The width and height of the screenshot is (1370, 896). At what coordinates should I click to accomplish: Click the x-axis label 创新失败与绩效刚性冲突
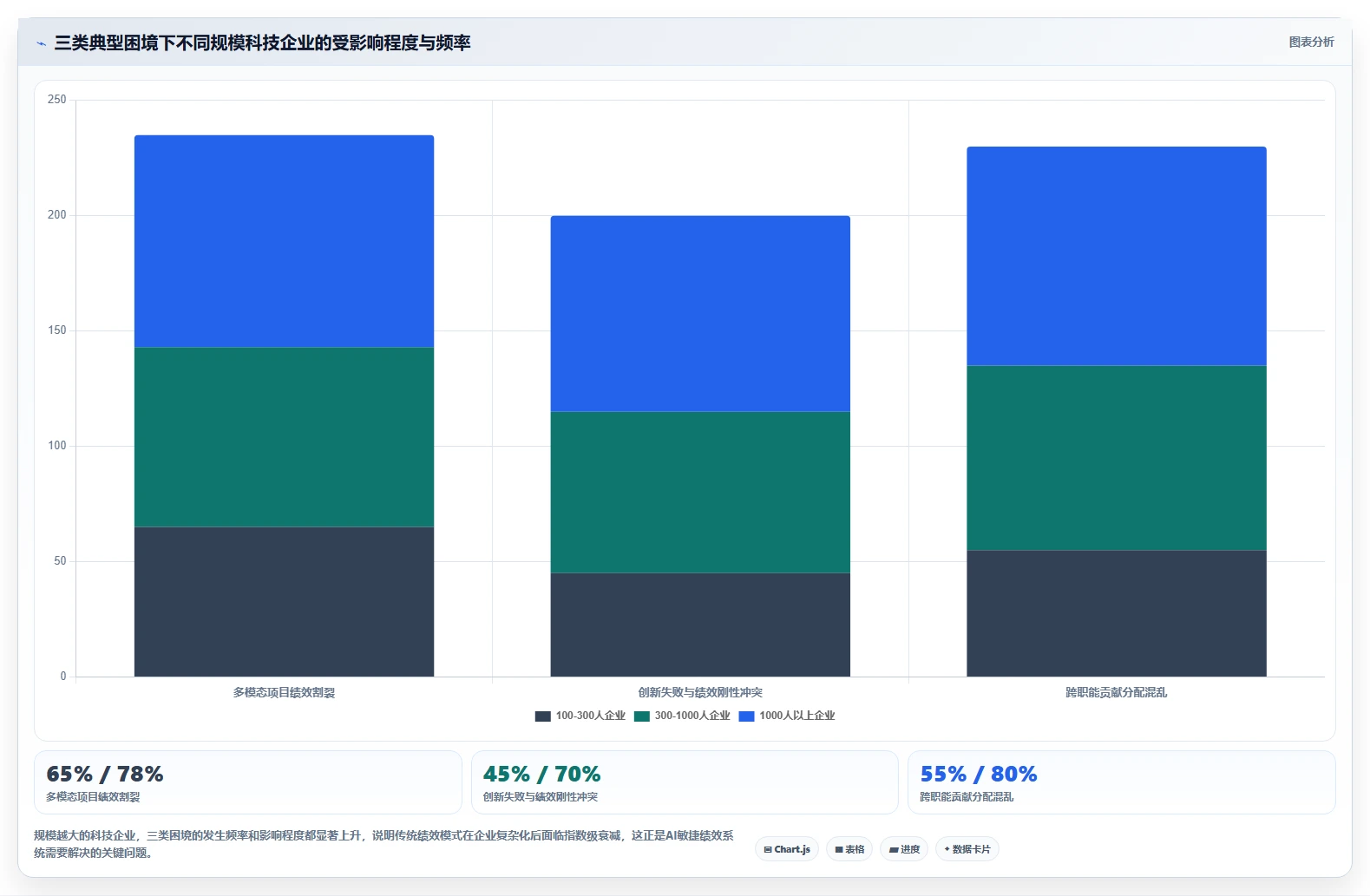tap(700, 692)
